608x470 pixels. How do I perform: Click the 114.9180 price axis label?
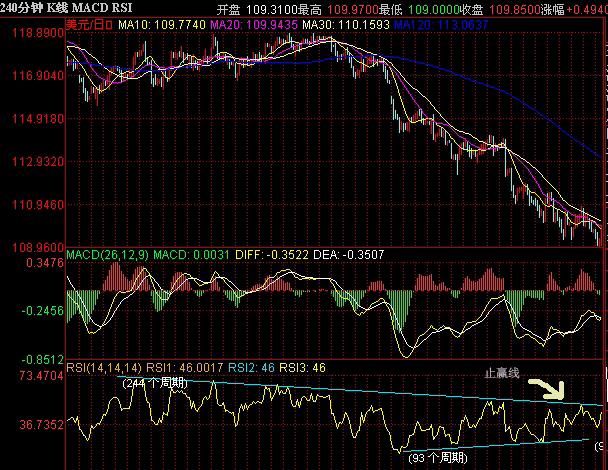click(38, 118)
